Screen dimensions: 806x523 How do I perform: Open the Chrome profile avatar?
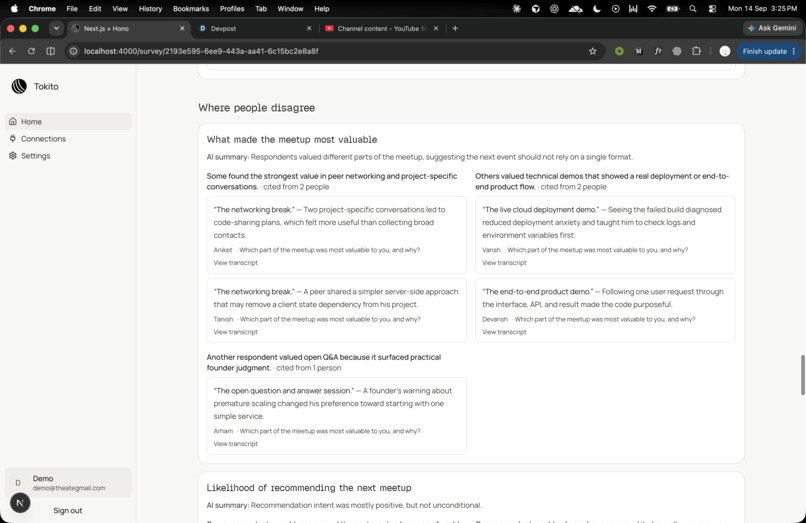pyautogui.click(x=725, y=51)
